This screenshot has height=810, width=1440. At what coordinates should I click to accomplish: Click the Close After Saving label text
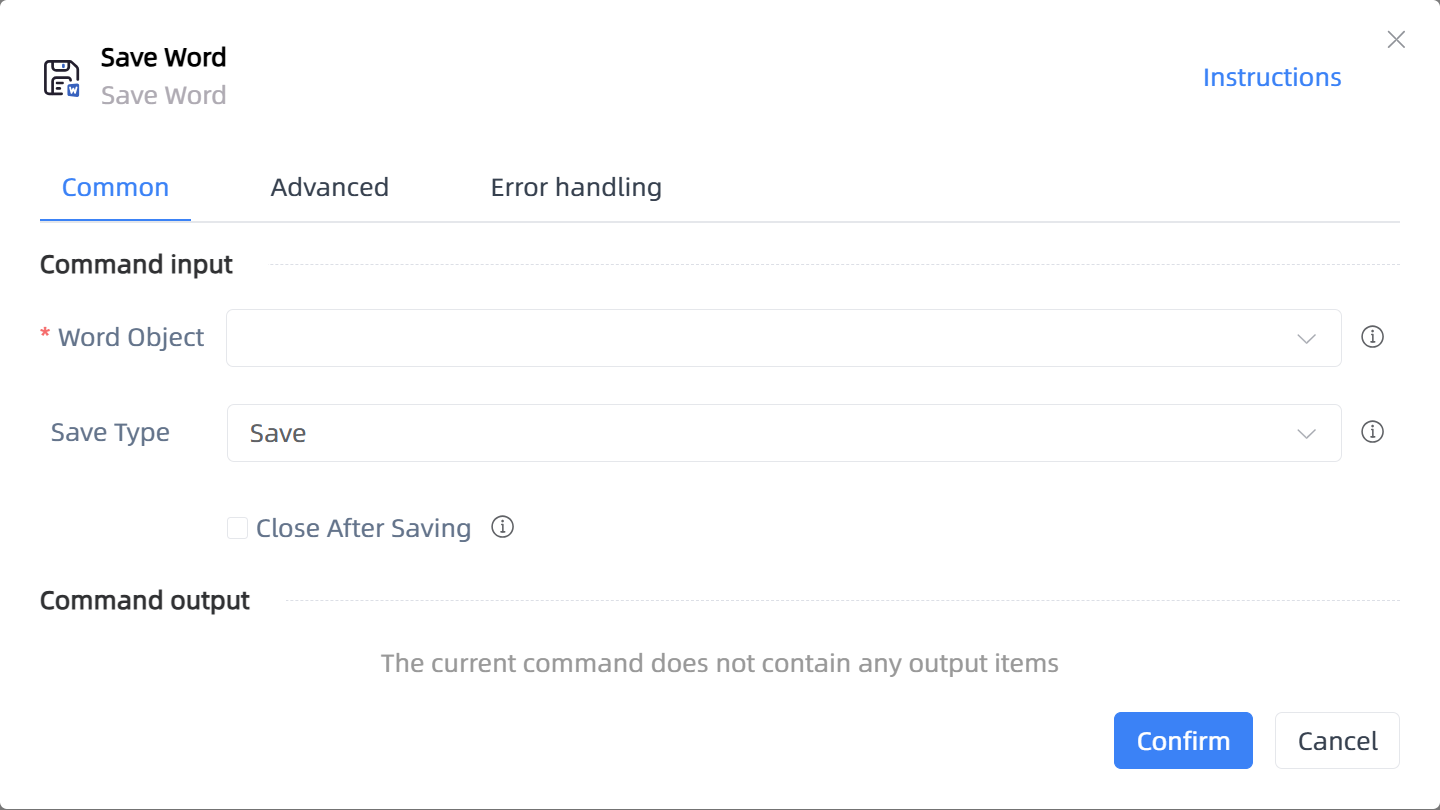pos(363,528)
